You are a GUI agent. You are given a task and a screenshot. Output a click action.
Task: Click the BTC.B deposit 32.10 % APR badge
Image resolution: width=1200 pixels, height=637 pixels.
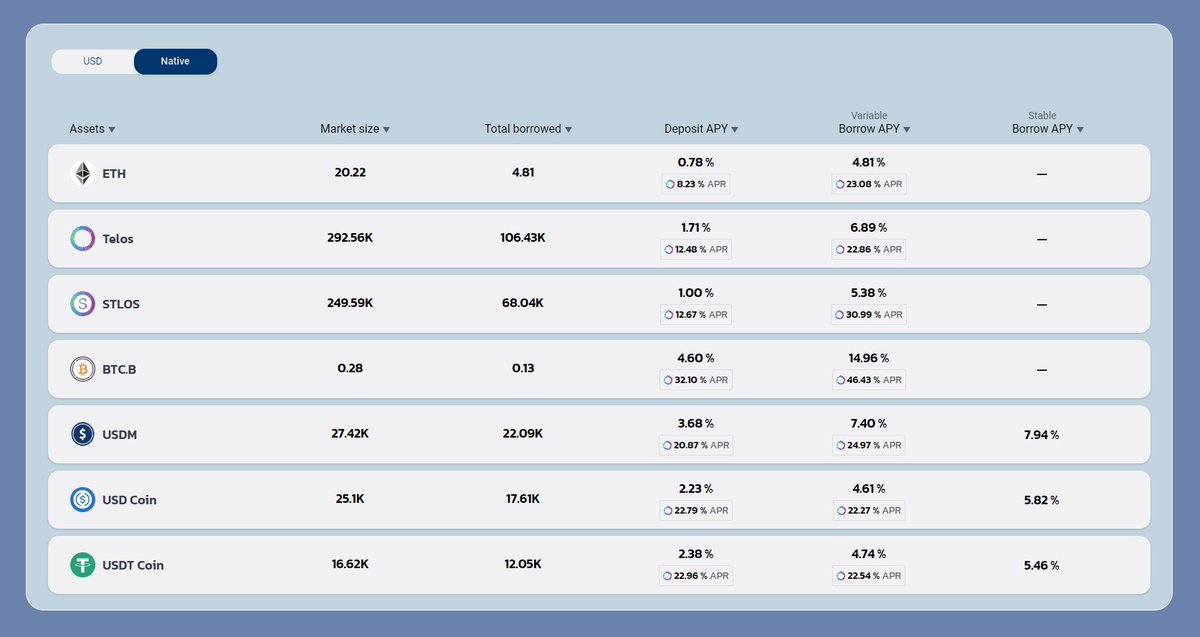696,380
